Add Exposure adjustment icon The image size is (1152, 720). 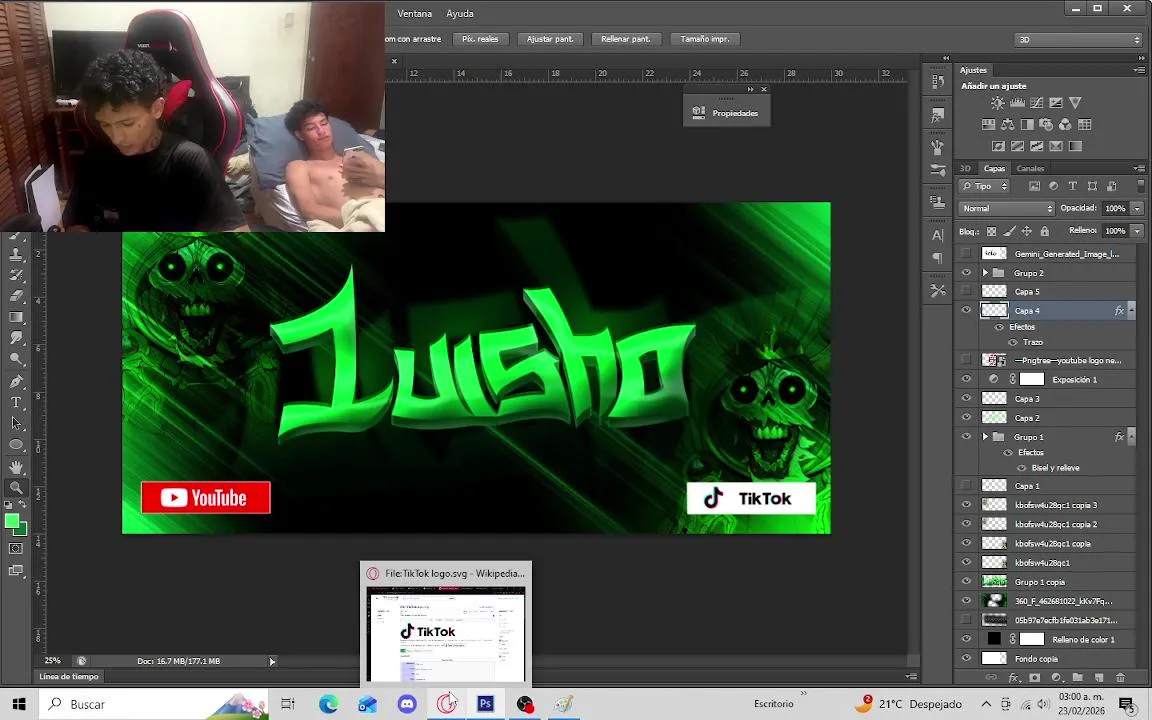tap(1056, 103)
